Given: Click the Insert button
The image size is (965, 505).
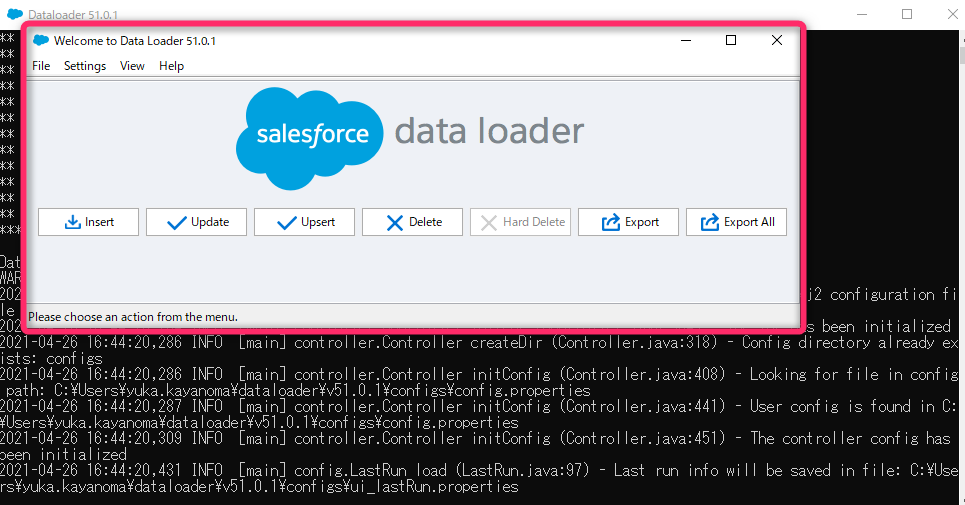Looking at the screenshot, I should click(89, 222).
